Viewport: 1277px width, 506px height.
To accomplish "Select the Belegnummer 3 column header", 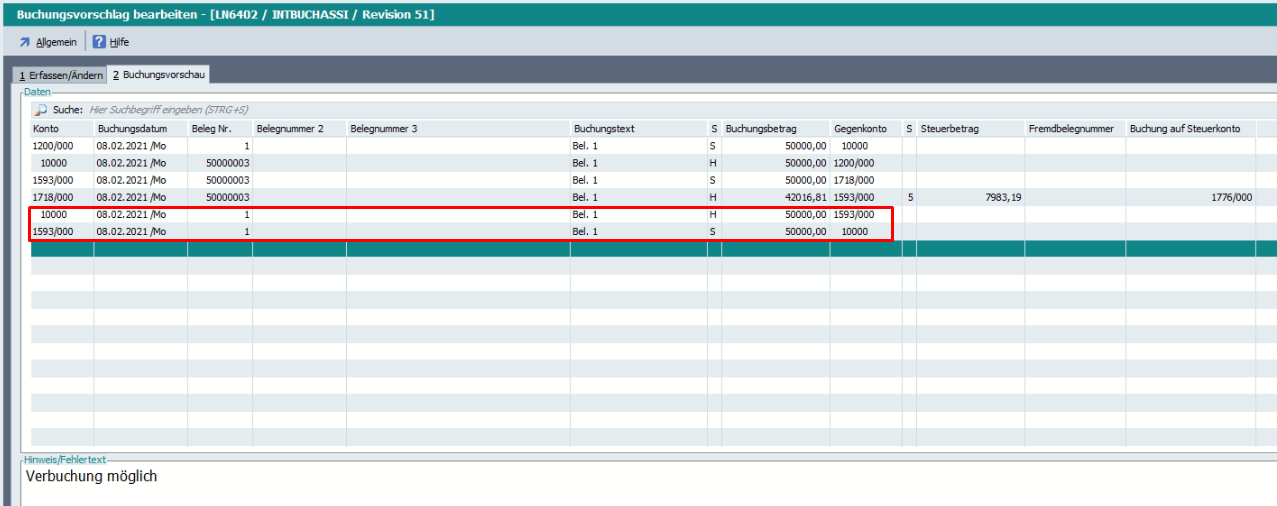I will [x=383, y=129].
